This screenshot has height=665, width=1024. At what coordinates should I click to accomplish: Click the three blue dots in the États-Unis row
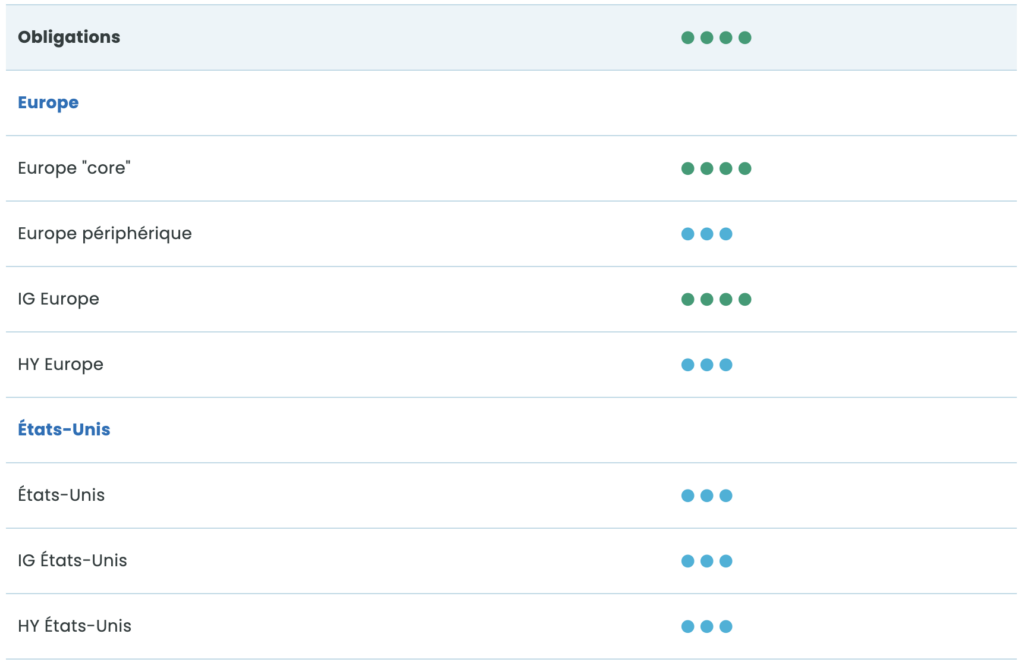tap(707, 496)
